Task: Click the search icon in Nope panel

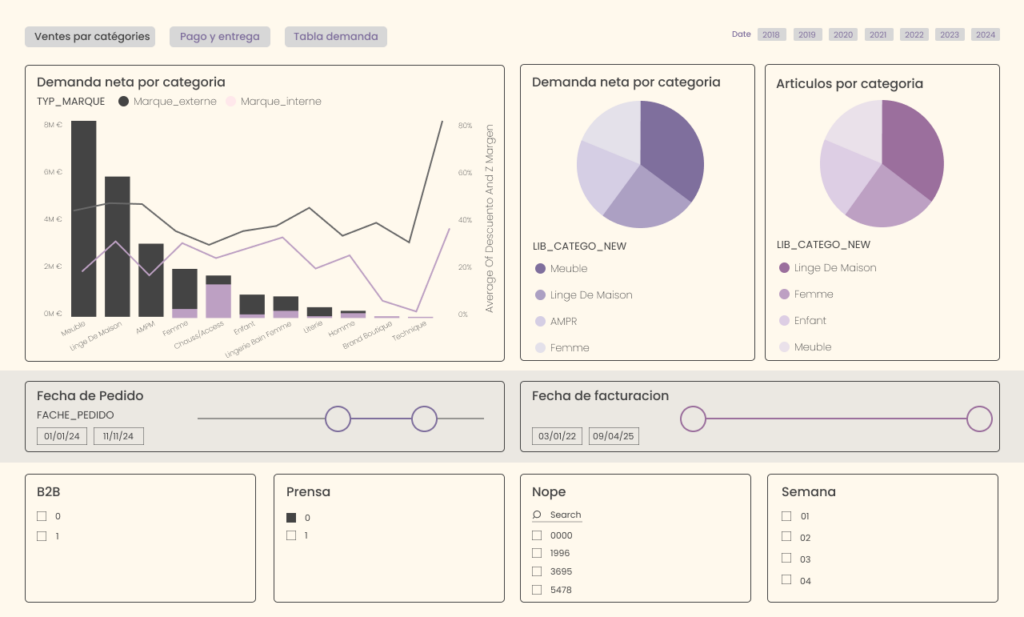Action: [537, 515]
